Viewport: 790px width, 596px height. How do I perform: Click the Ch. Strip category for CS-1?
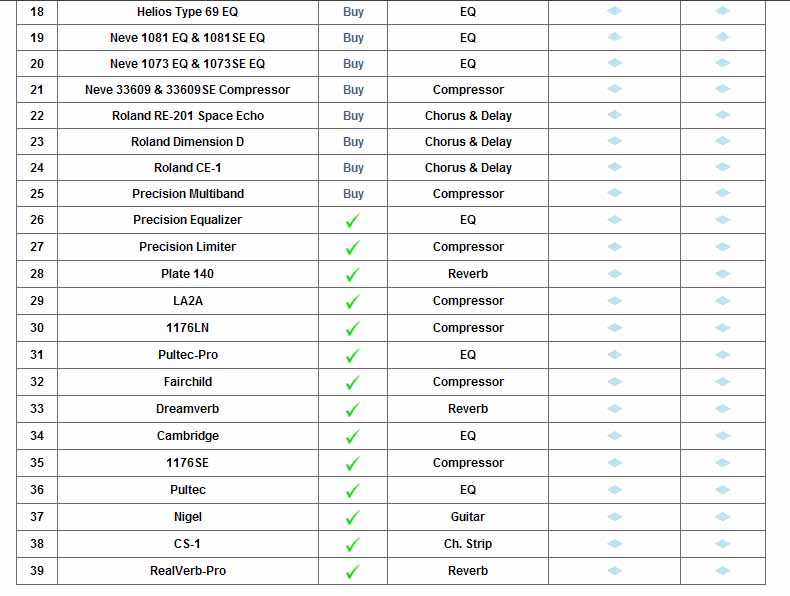coord(468,544)
